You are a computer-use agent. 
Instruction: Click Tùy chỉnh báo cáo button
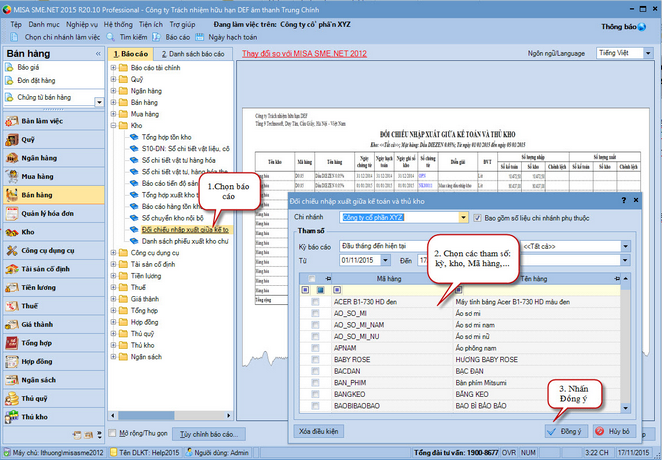209,434
